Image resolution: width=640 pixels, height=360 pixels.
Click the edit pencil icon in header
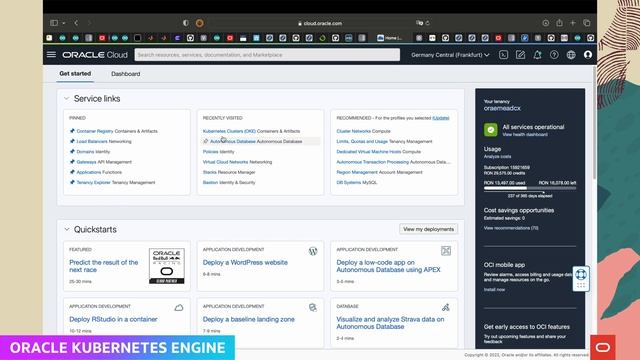(x=520, y=55)
